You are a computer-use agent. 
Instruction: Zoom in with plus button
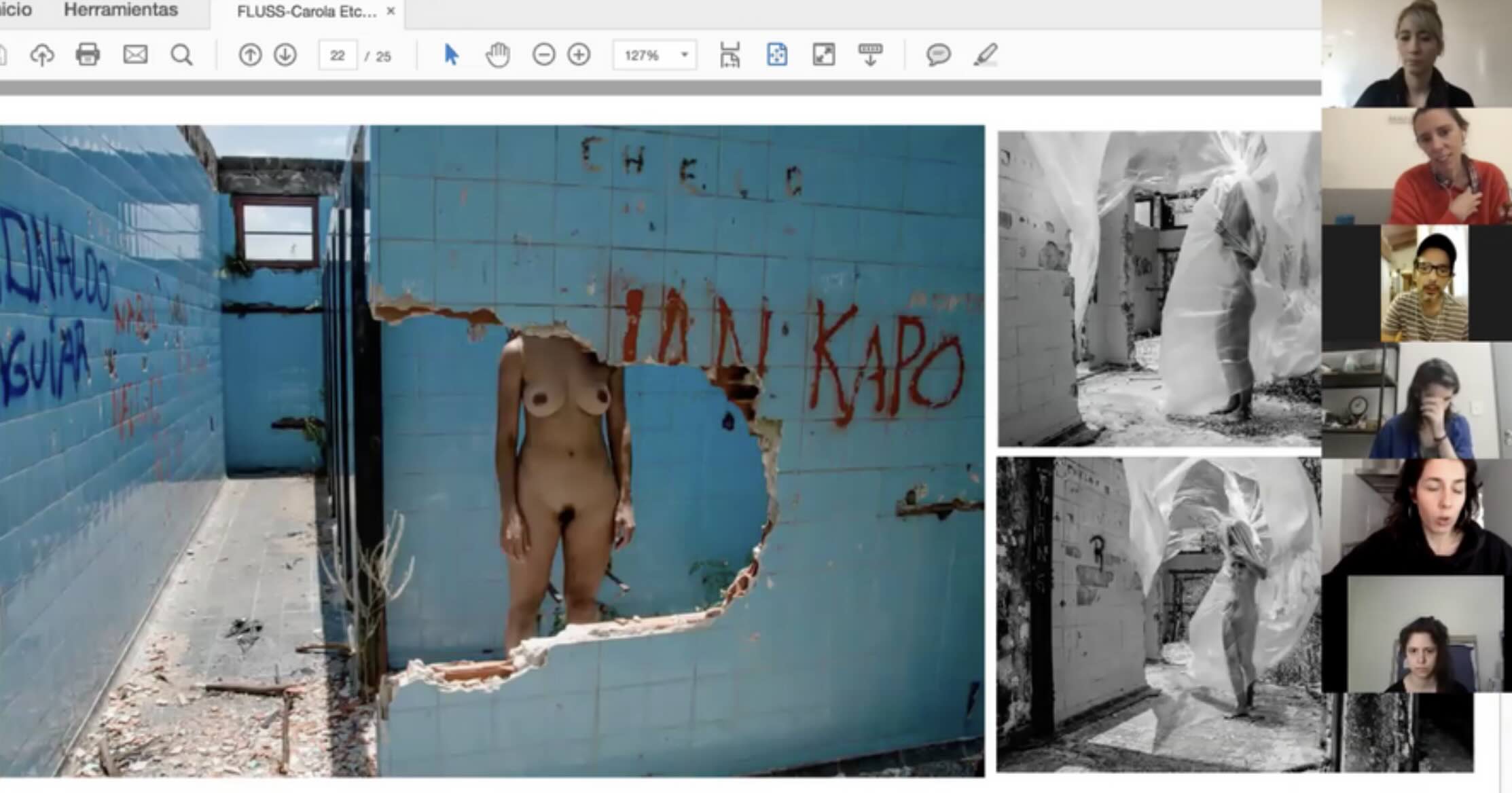tap(579, 55)
